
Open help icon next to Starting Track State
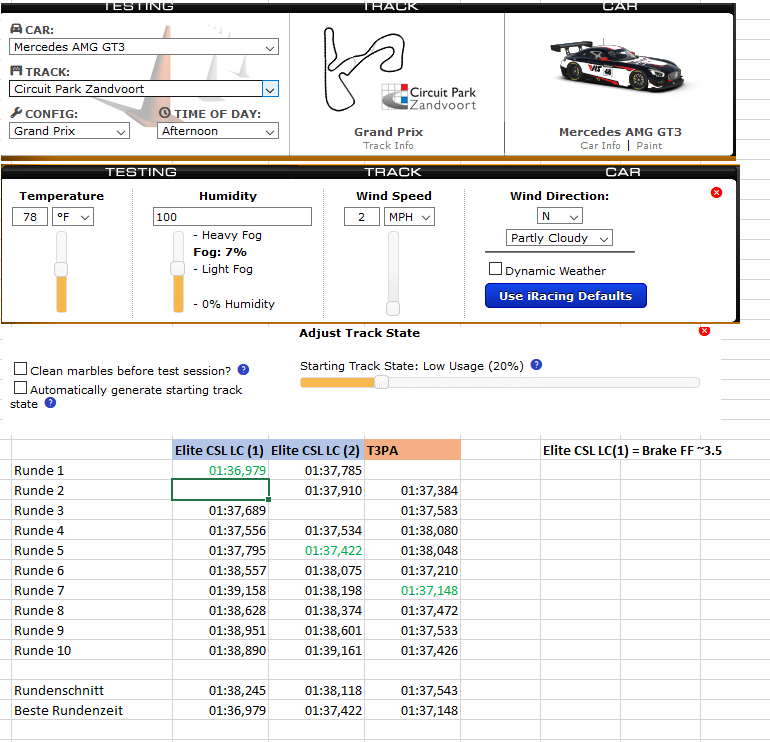coord(536,365)
